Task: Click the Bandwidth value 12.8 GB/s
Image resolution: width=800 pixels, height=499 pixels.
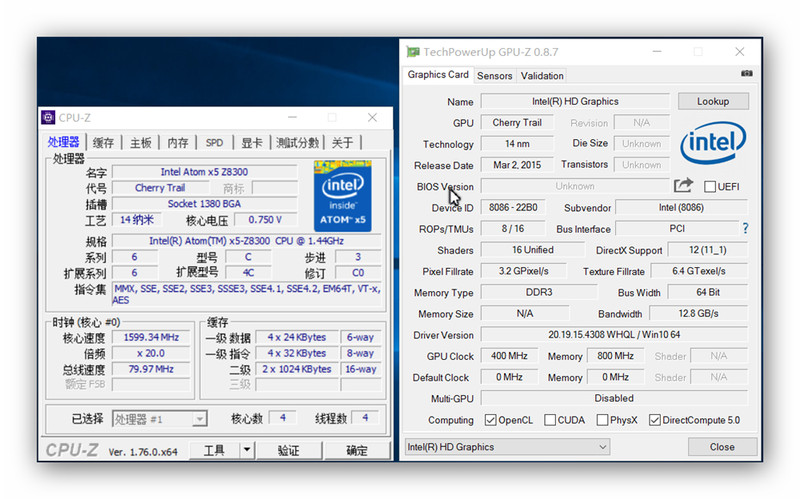Action: coord(698,313)
